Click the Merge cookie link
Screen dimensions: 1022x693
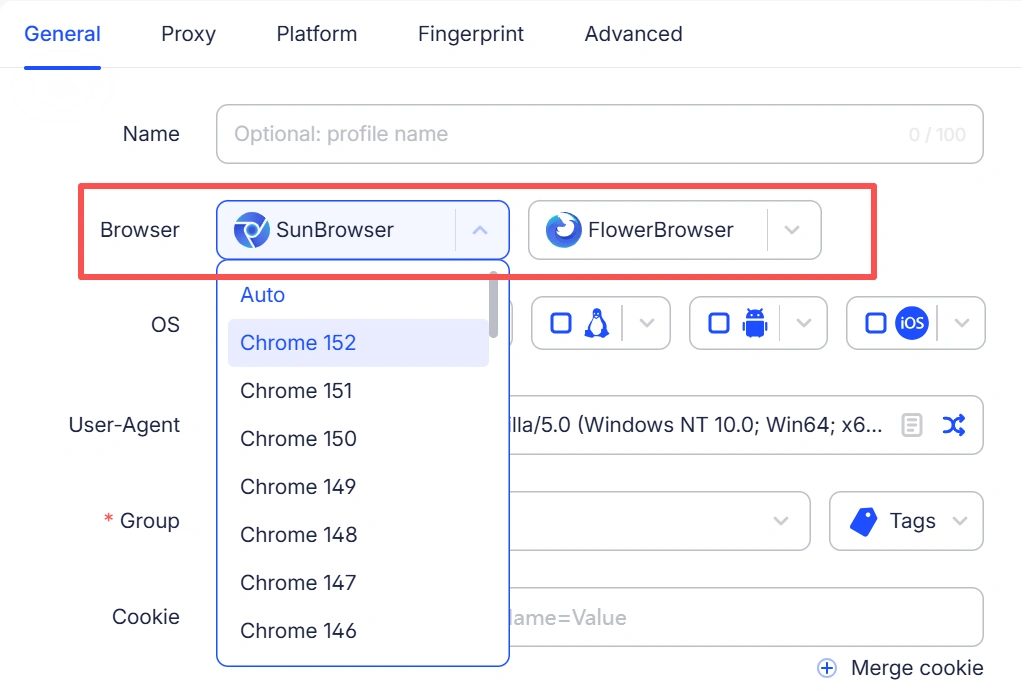pyautogui.click(x=917, y=668)
